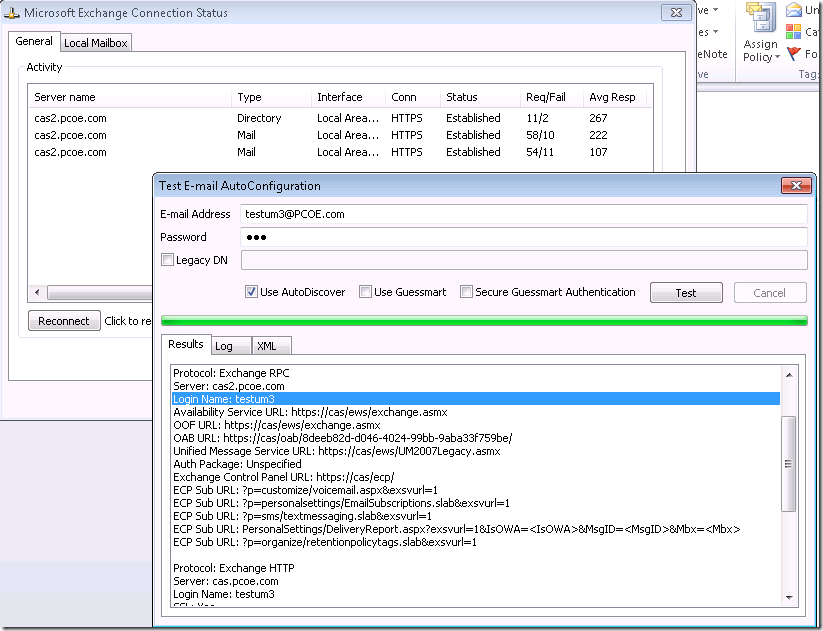Click the E-mail Address input field
This screenshot has height=631, width=823.
pyautogui.click(x=523, y=214)
